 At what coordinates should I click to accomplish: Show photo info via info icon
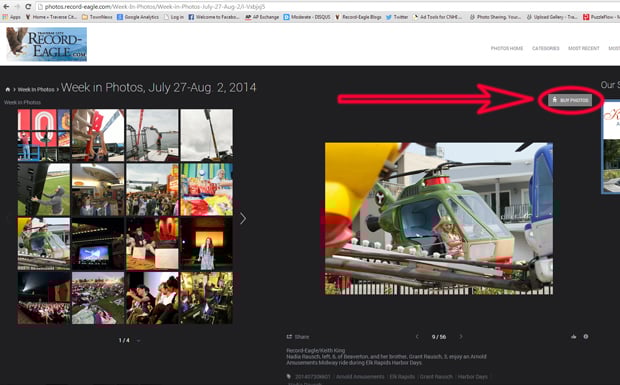tap(586, 337)
